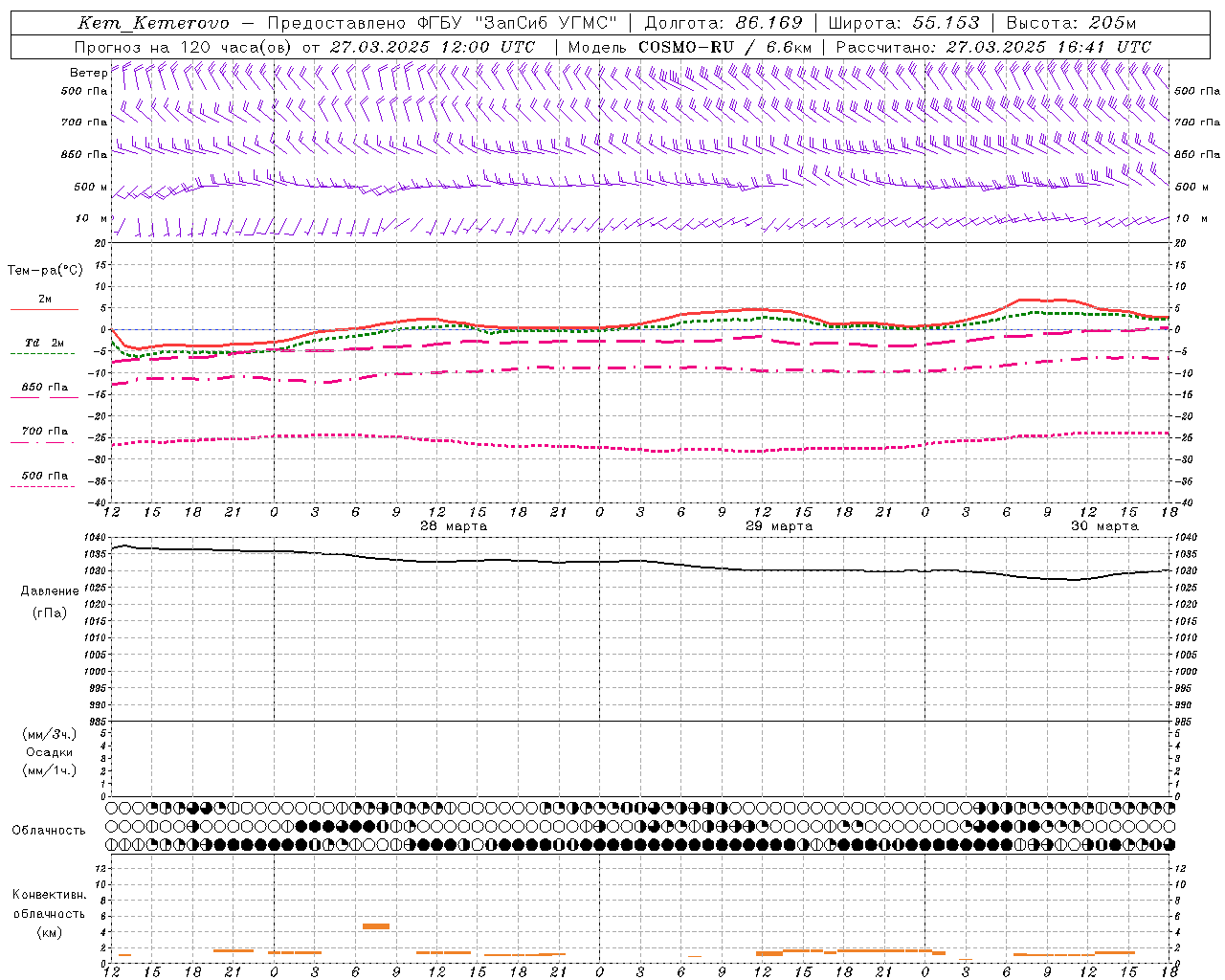
Task: Select the Долгота: 86.169 value
Action: [x=724, y=23]
